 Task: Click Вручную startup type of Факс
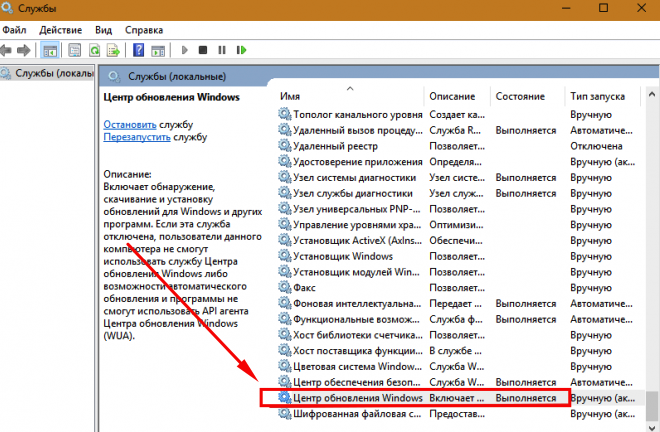tap(591, 288)
